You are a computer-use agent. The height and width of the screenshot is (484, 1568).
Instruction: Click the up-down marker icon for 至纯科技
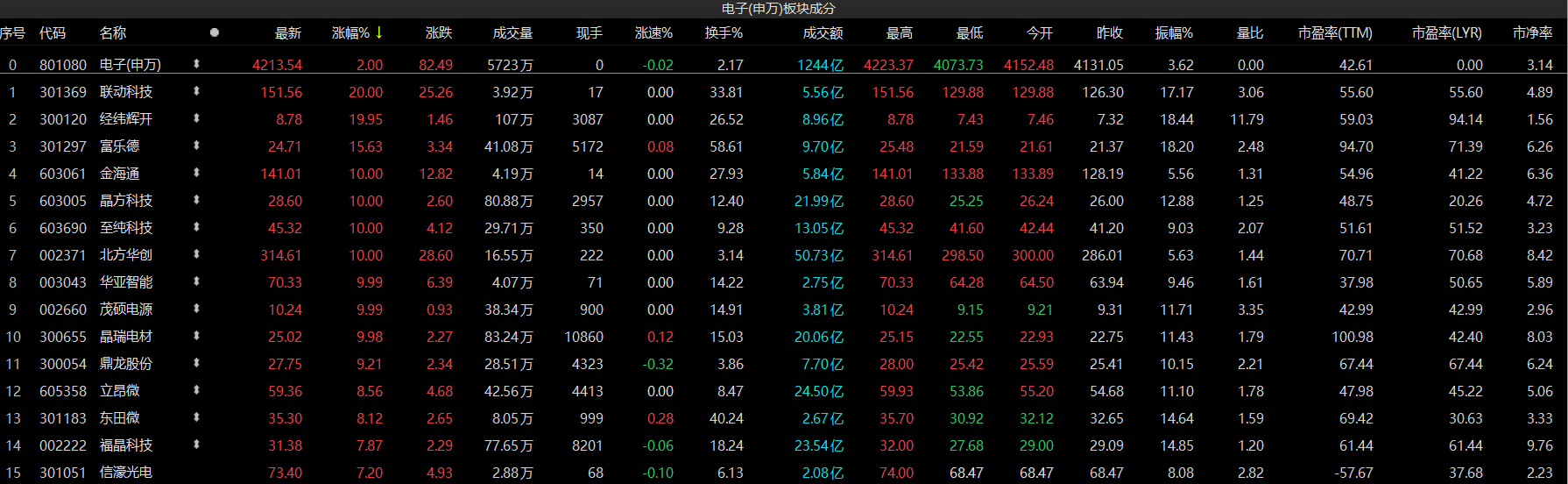point(196,227)
